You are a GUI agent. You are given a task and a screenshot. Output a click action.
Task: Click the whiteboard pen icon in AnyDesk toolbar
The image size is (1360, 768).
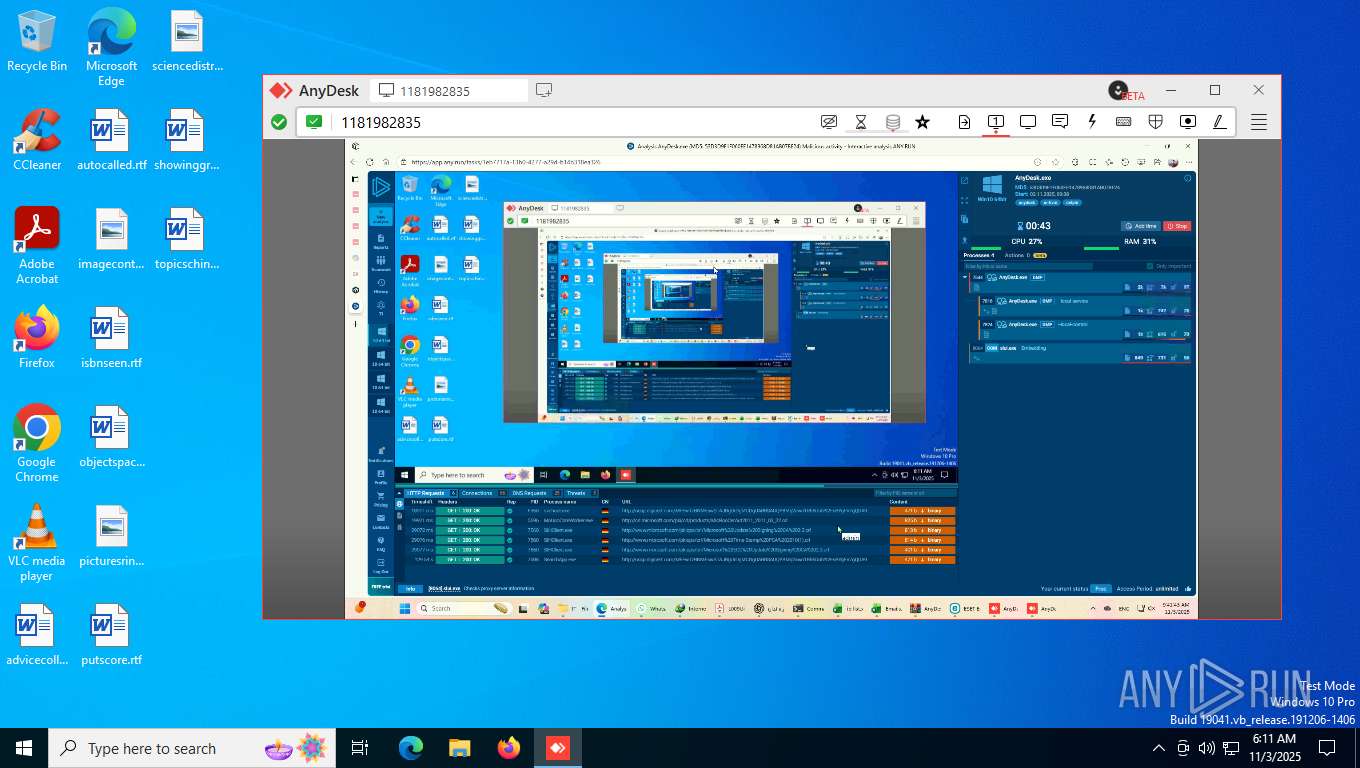pyautogui.click(x=1220, y=122)
